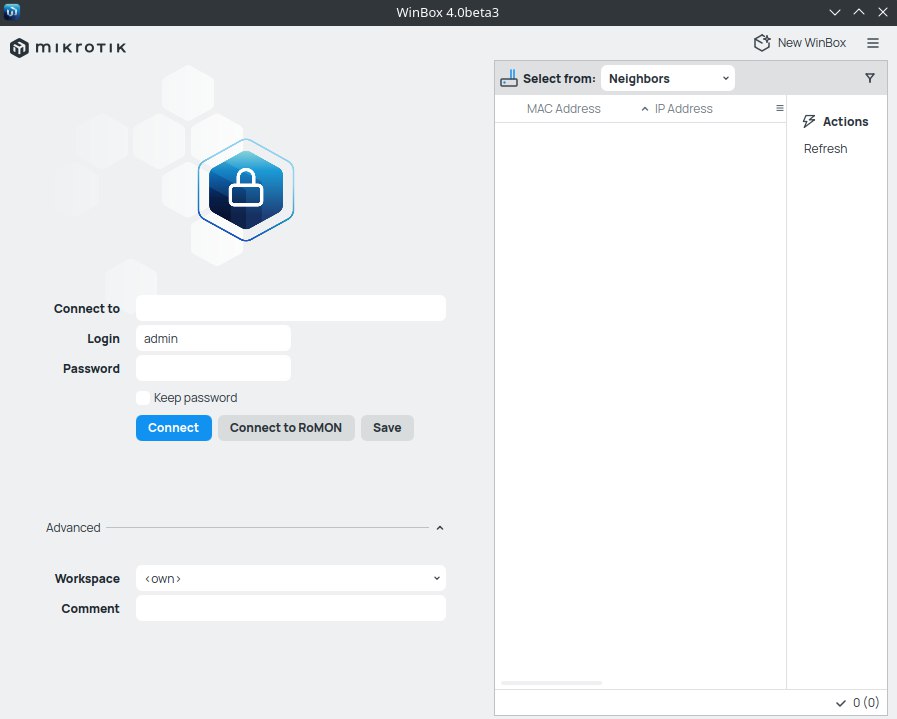The height and width of the screenshot is (719, 897).
Task: Focus the Connect to address field
Action: click(x=291, y=308)
